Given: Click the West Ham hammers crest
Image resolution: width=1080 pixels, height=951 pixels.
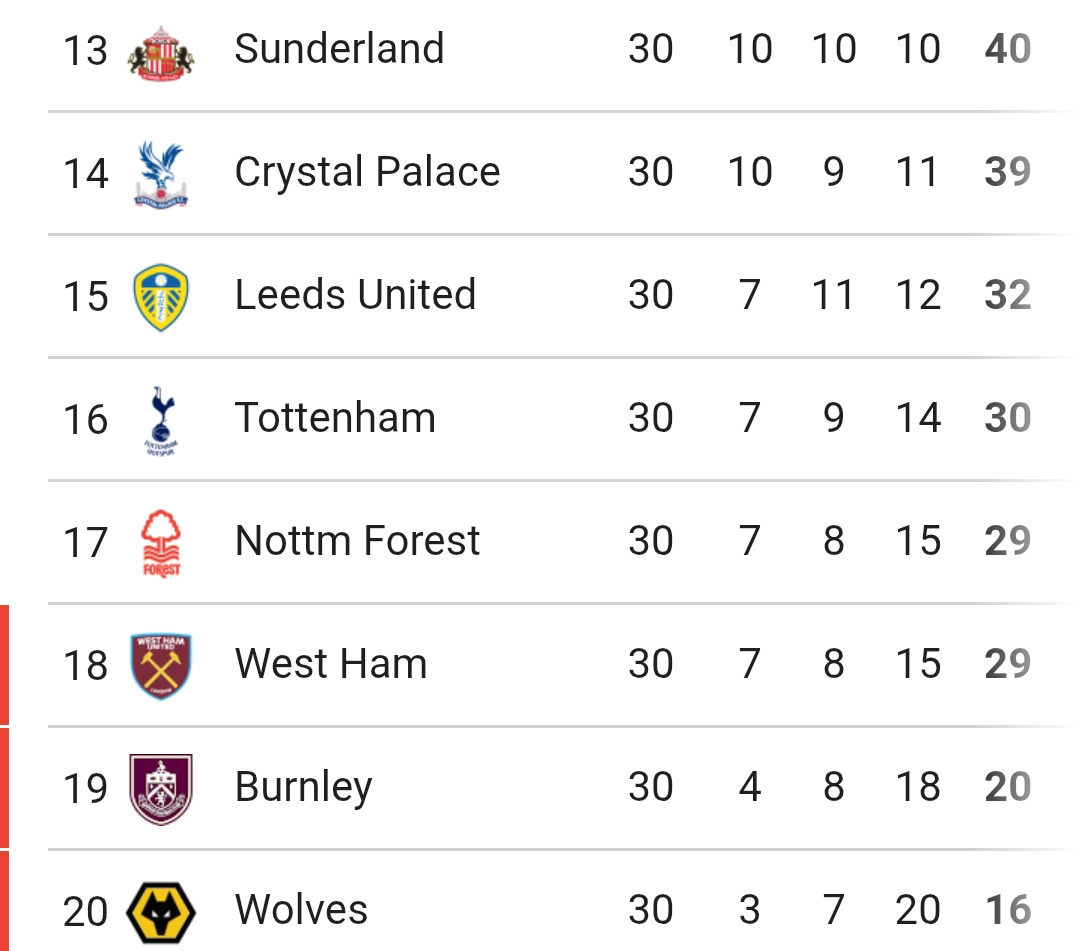Looking at the screenshot, I should (x=160, y=666).
